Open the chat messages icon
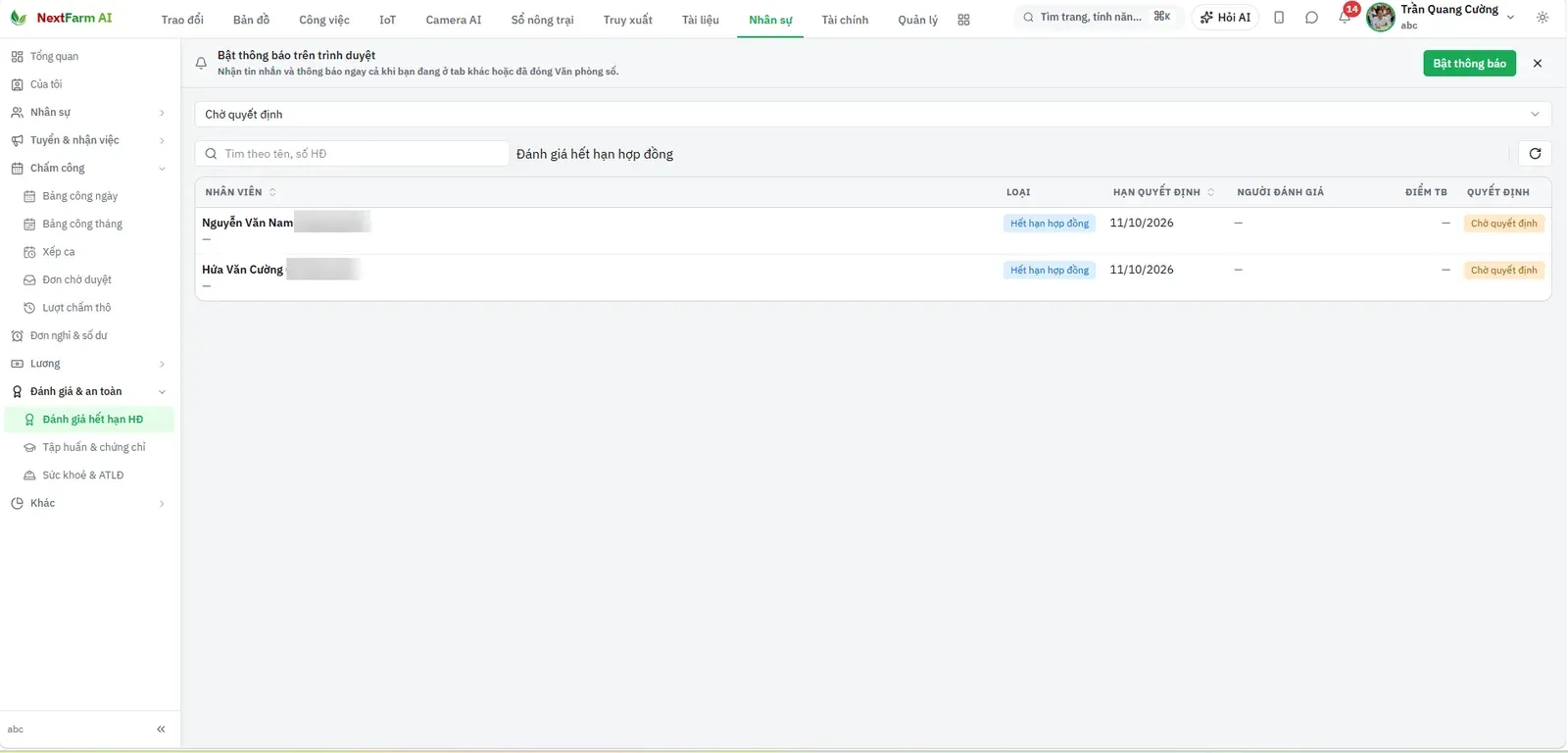 click(1311, 18)
